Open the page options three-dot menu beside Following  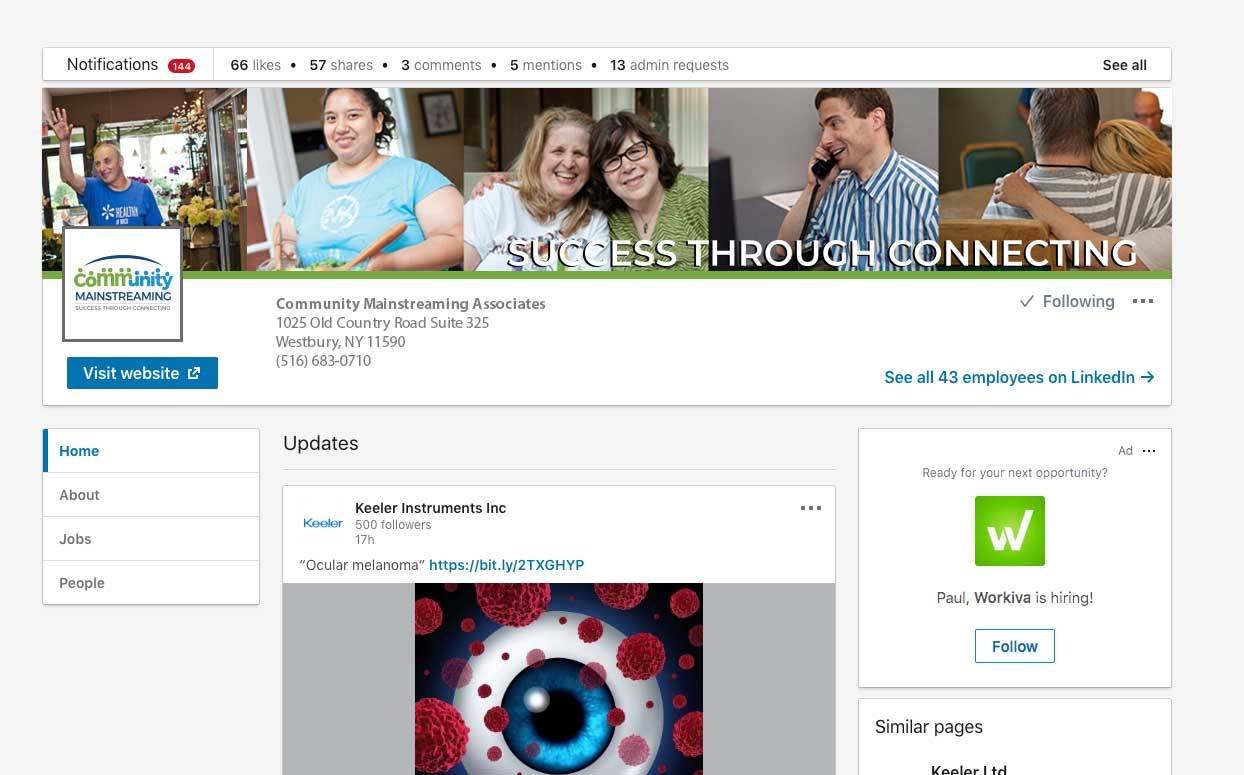(1143, 301)
